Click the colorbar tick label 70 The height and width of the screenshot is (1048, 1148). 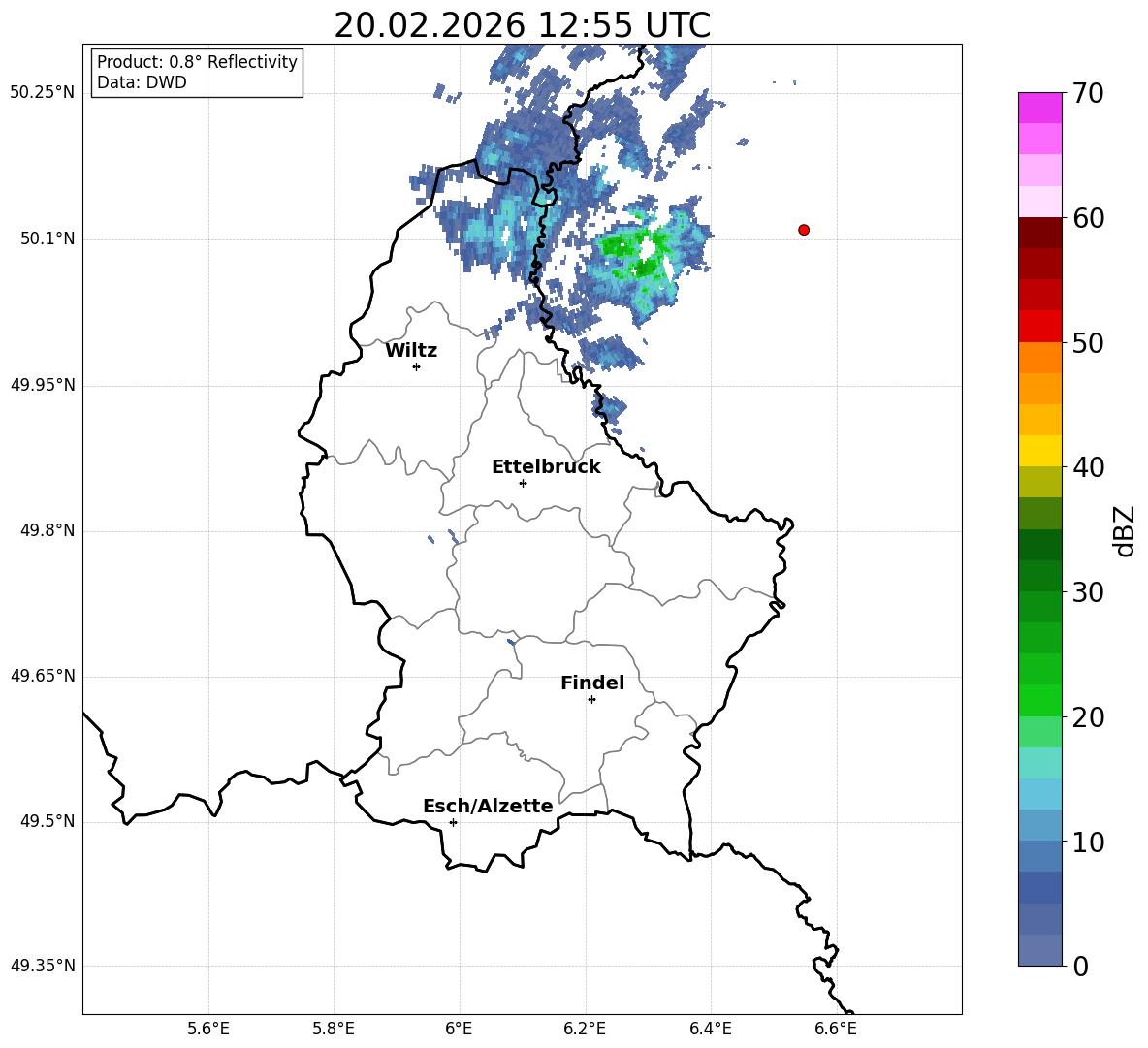pyautogui.click(x=1089, y=93)
